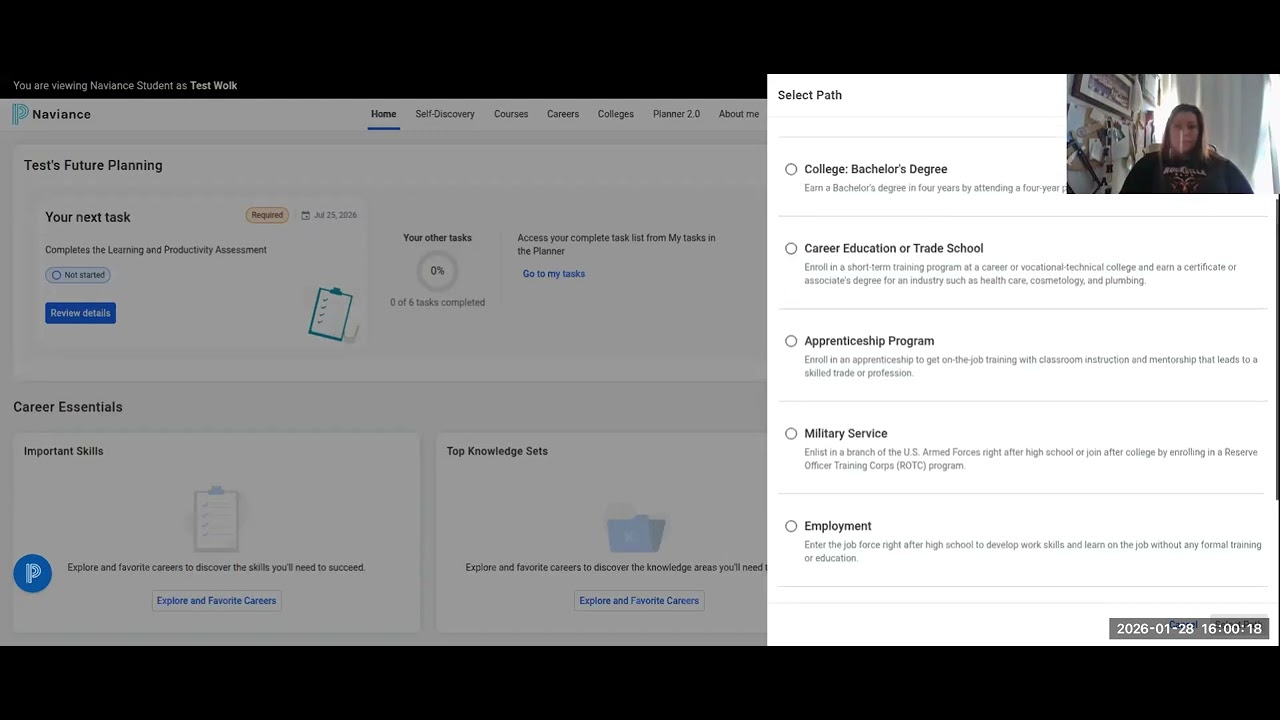Click the Review details button
The height and width of the screenshot is (720, 1280).
[80, 313]
